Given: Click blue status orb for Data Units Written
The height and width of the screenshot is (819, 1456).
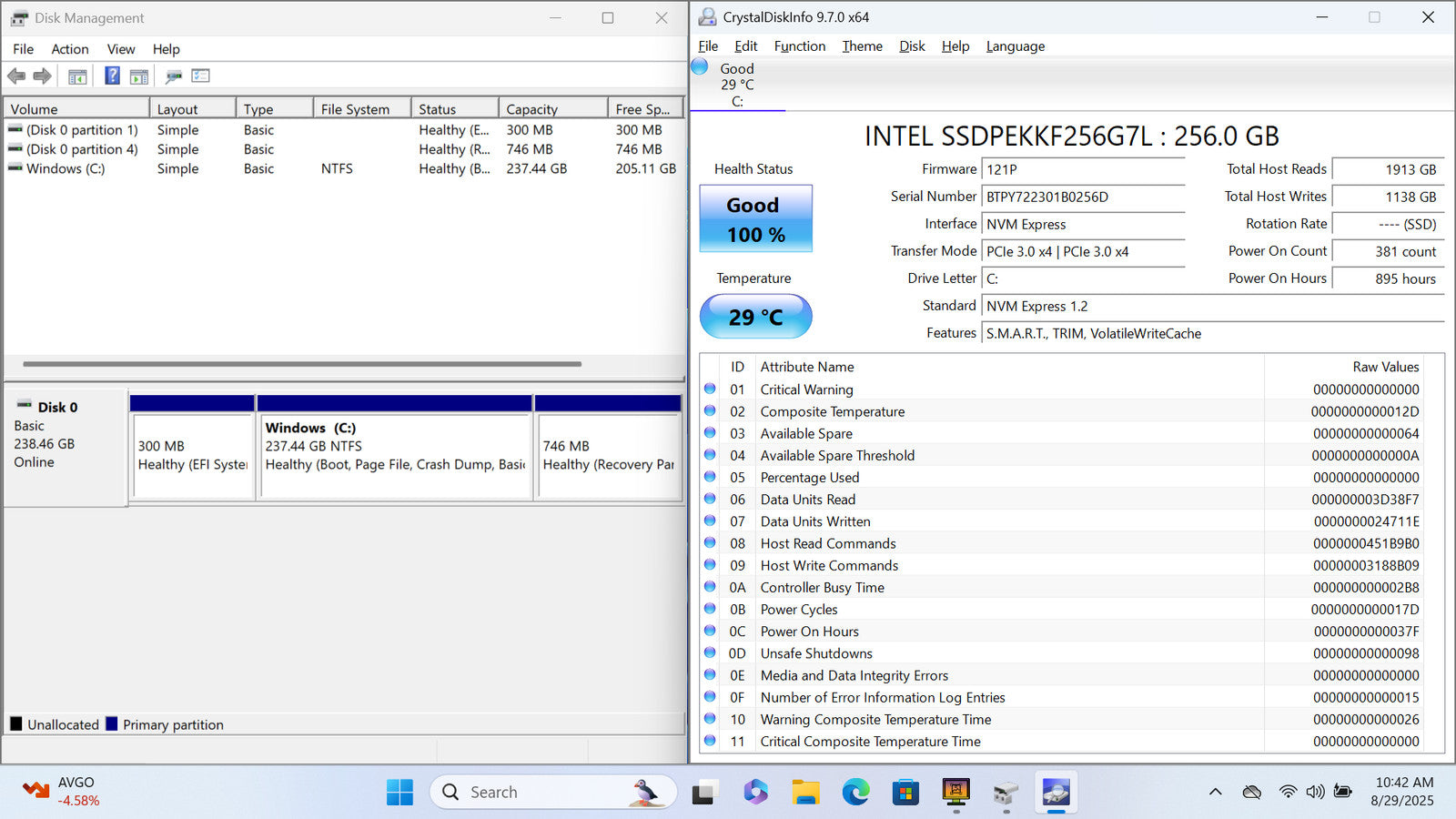Looking at the screenshot, I should click(710, 521).
